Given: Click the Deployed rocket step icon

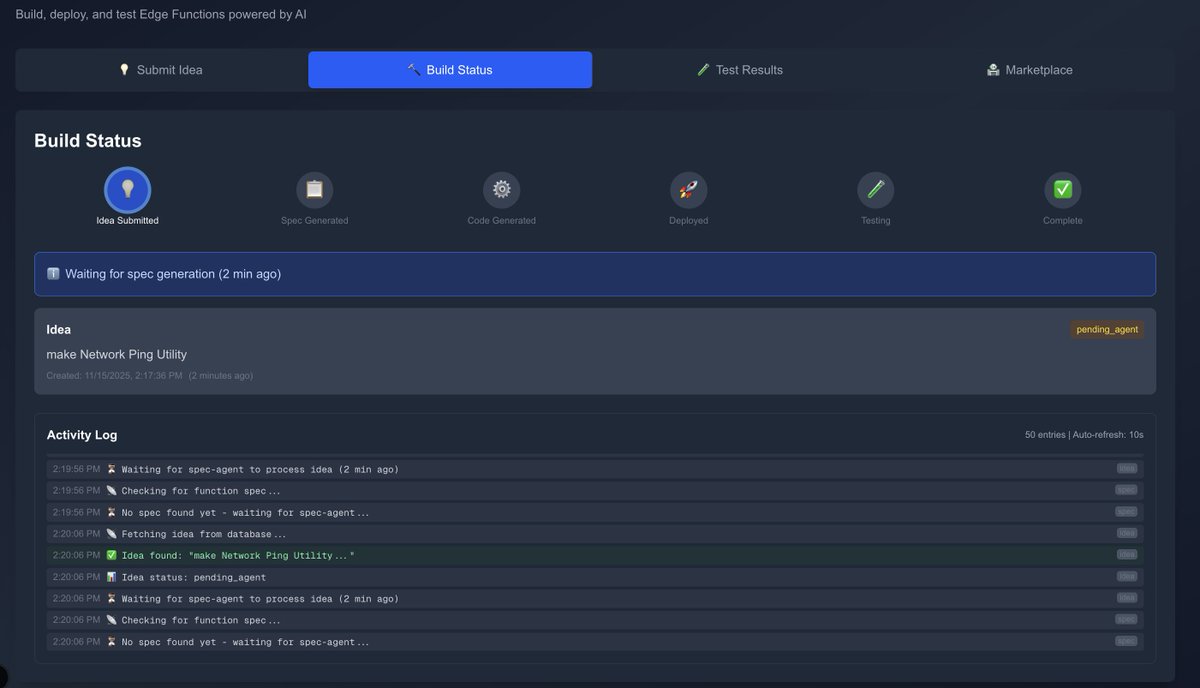Looking at the screenshot, I should [x=689, y=190].
